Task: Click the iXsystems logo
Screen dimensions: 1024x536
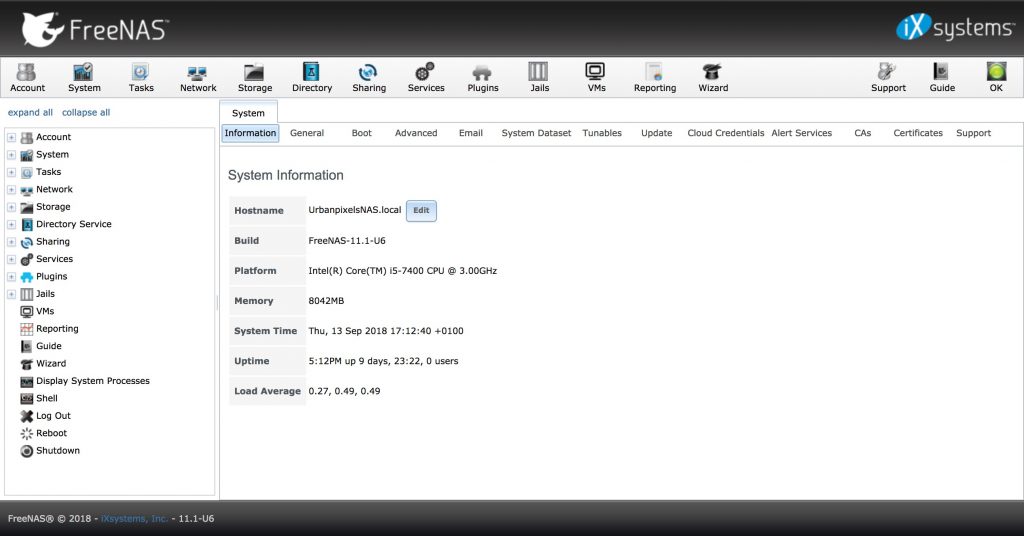Action: (955, 27)
